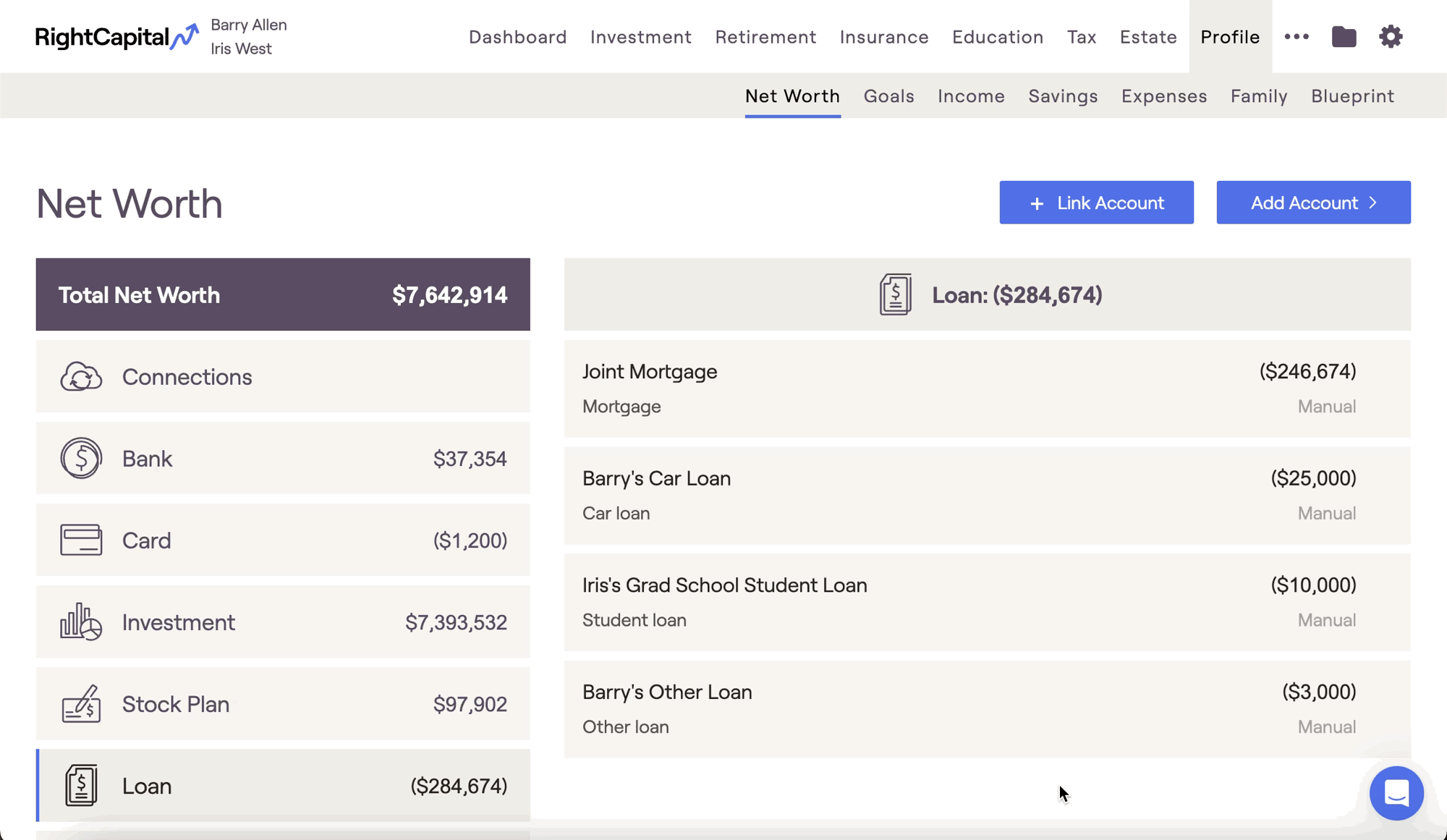Select the Bank category label
The height and width of the screenshot is (840, 1447).
tap(147, 459)
